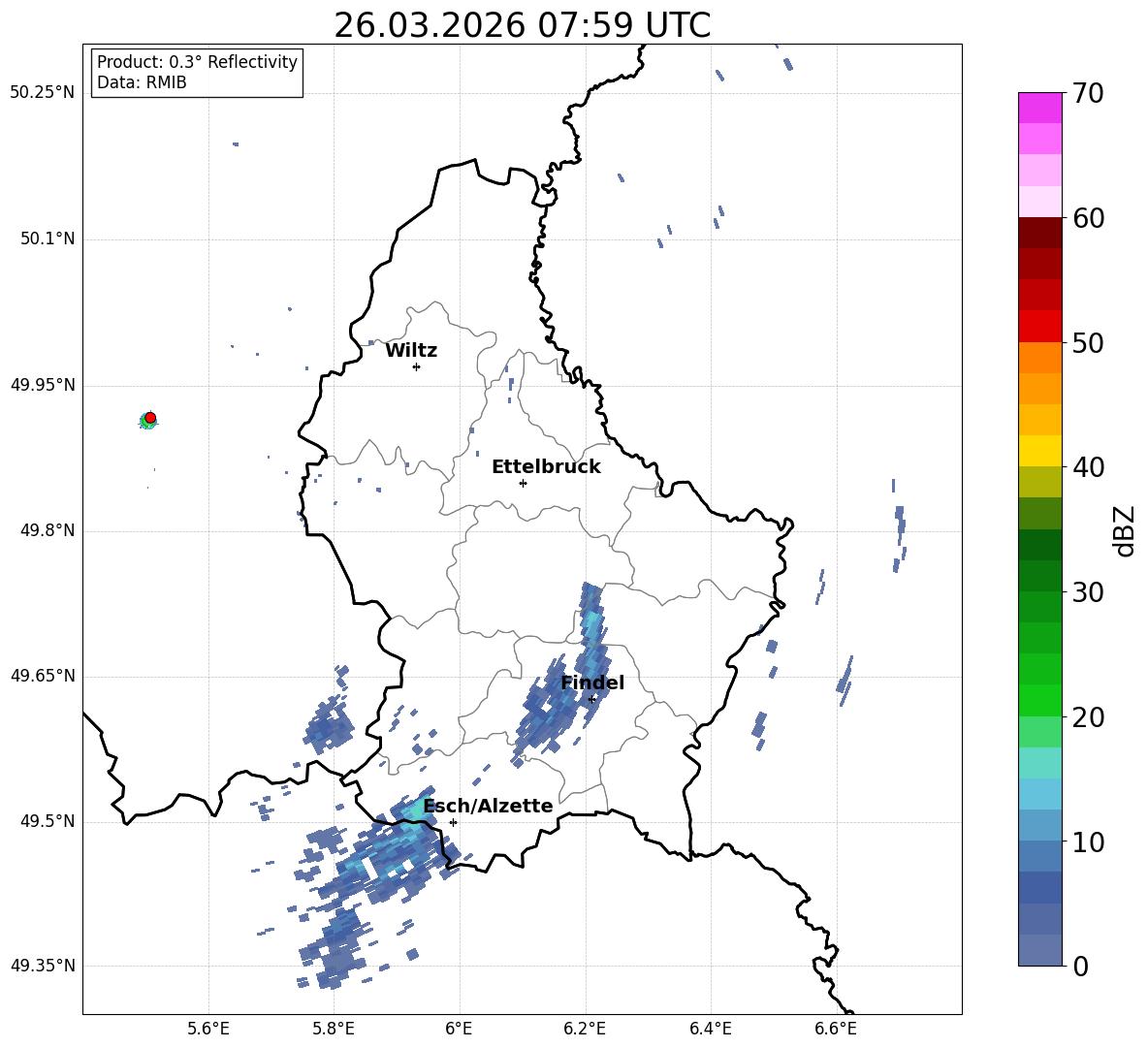
Task: Click the colorbar label 60
Action: pyautogui.click(x=1088, y=218)
